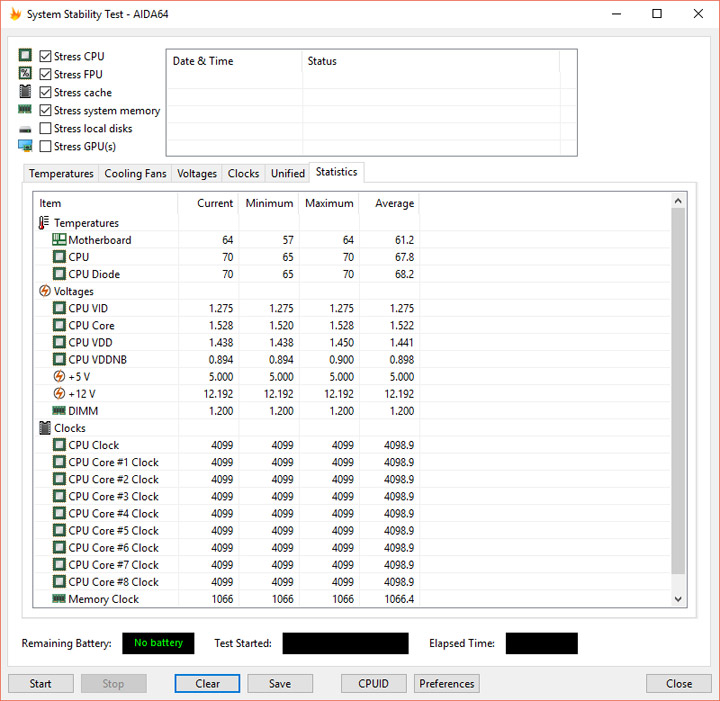
Task: Click the icon next to CPU Core #4 Clock
Action: coord(59,513)
